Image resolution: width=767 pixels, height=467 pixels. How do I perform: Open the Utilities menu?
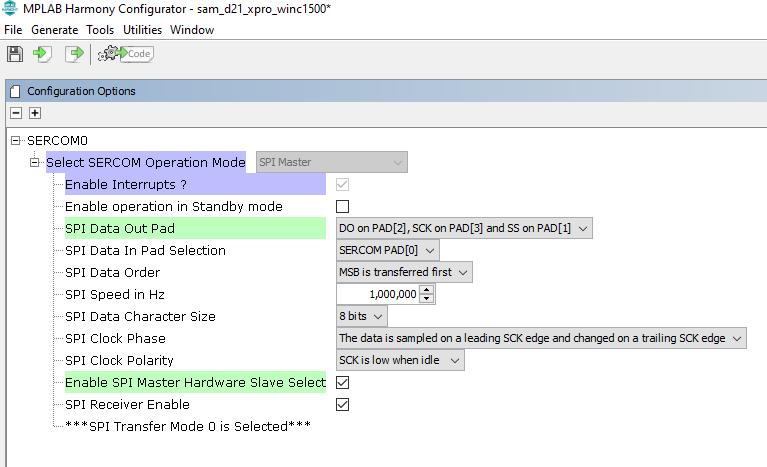(x=142, y=30)
